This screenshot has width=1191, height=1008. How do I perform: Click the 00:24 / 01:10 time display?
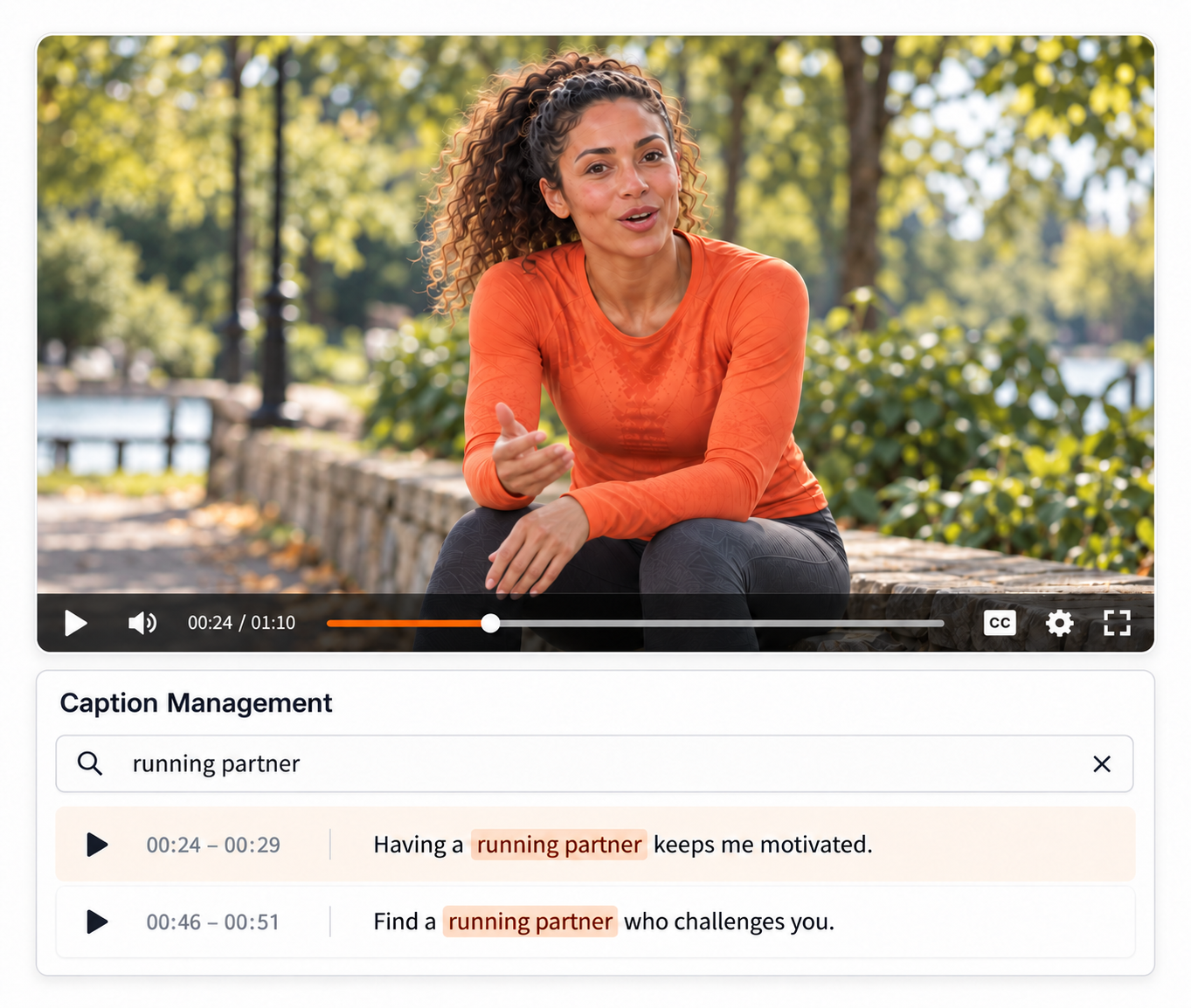click(241, 623)
